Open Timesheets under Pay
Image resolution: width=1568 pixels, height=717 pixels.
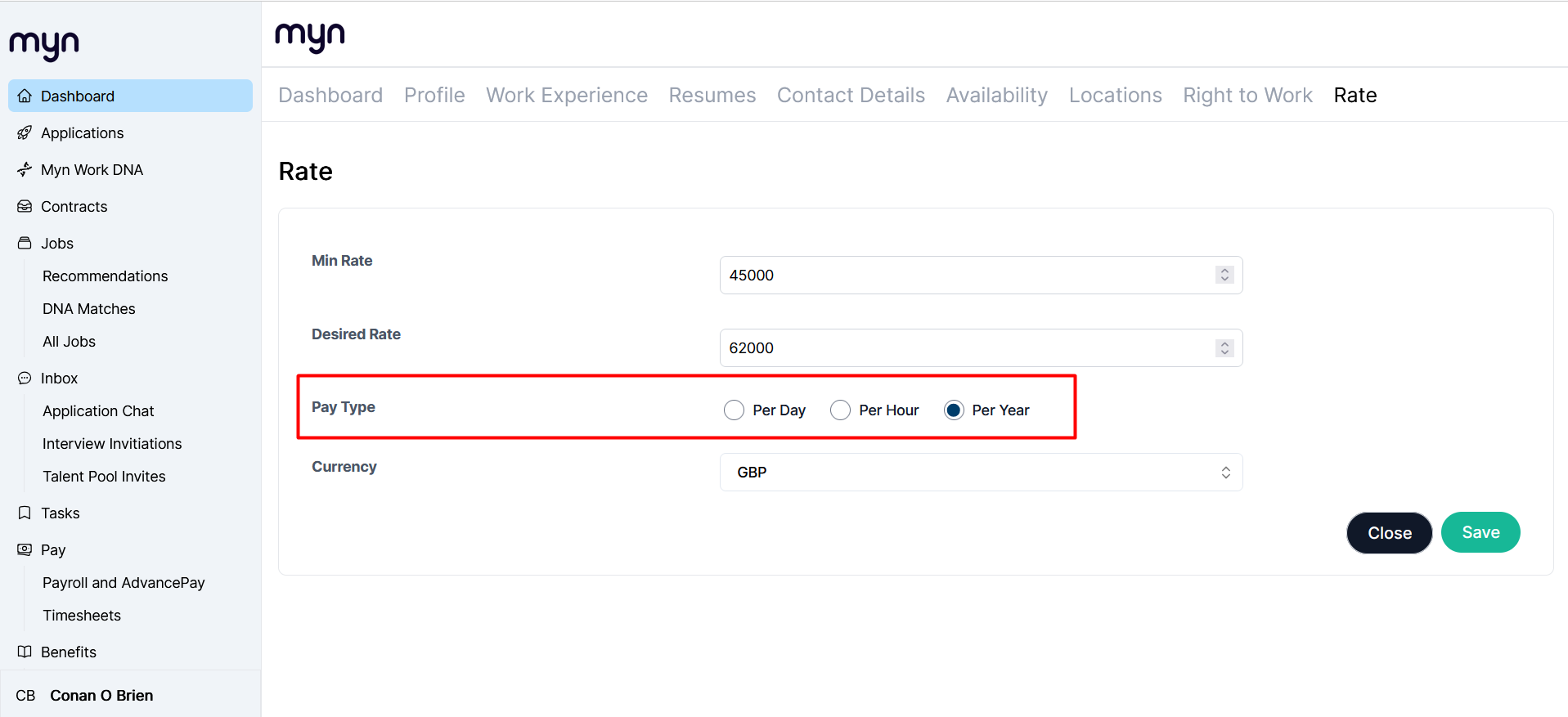point(82,615)
